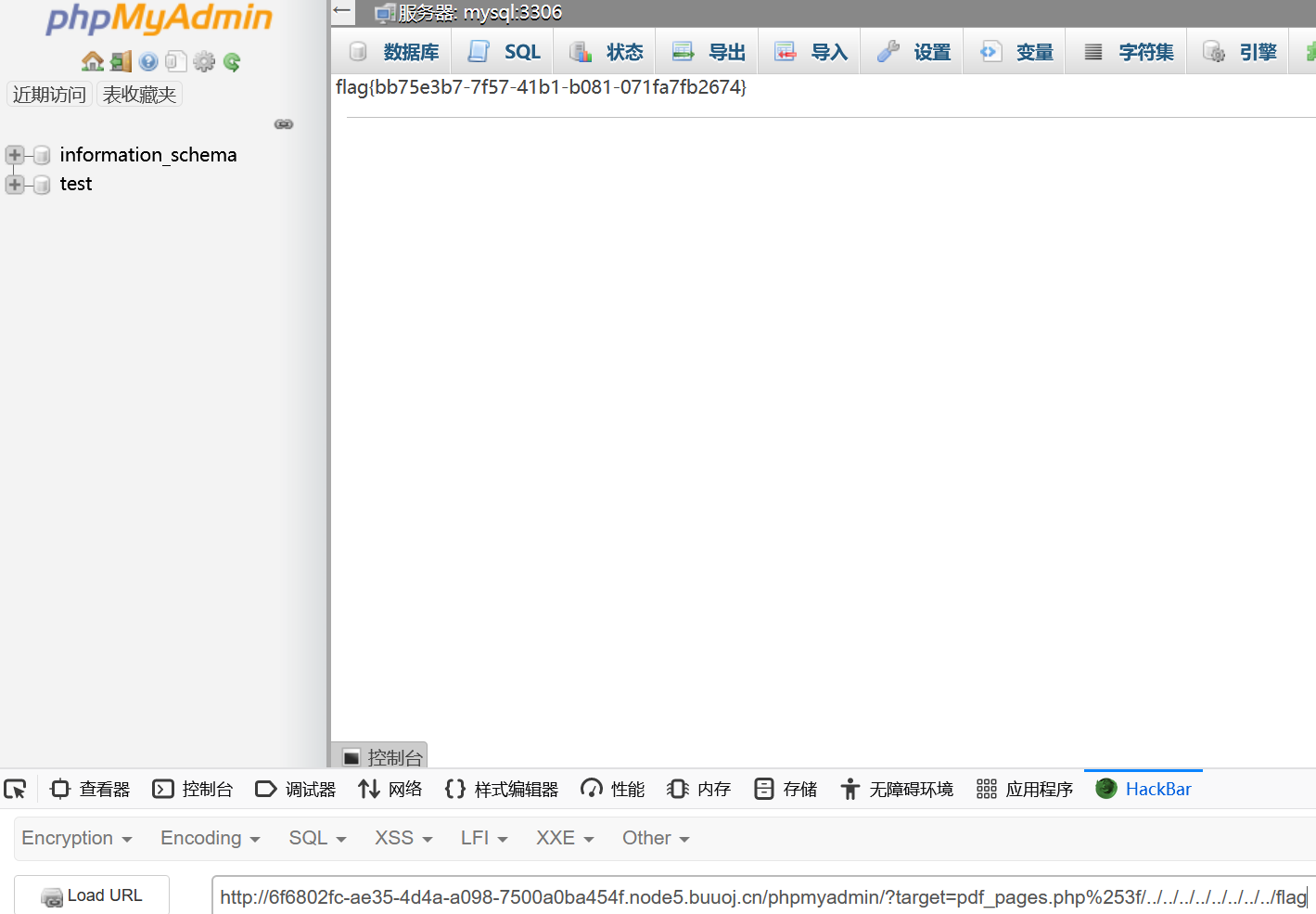Log out using the door exit icon

point(121,61)
